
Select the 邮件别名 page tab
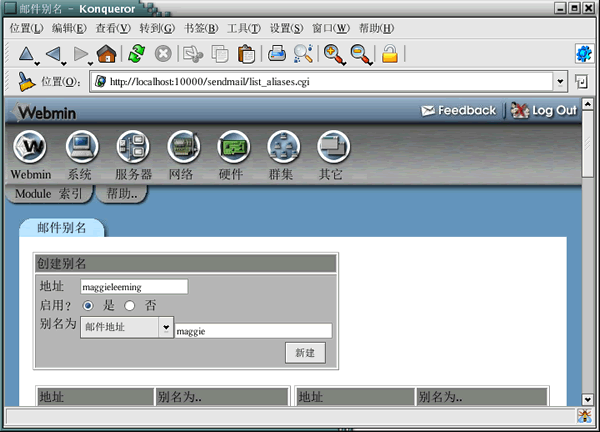[x=62, y=228]
